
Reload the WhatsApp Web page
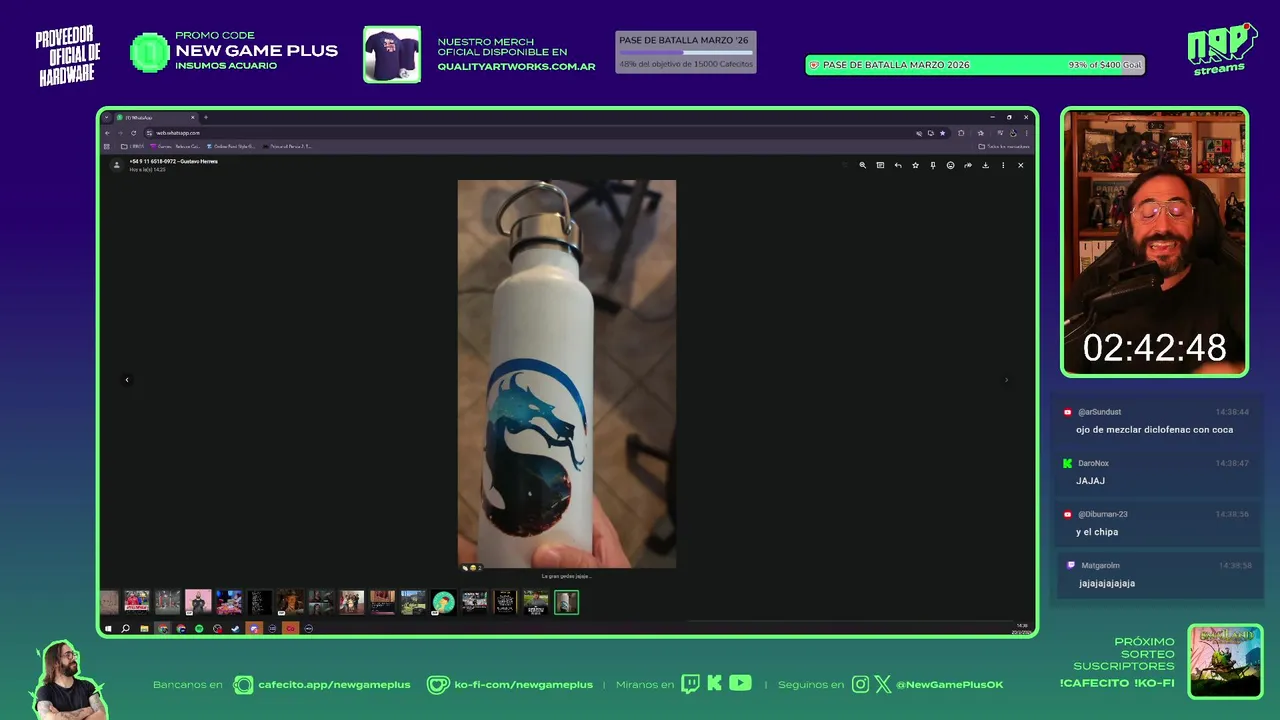click(133, 133)
